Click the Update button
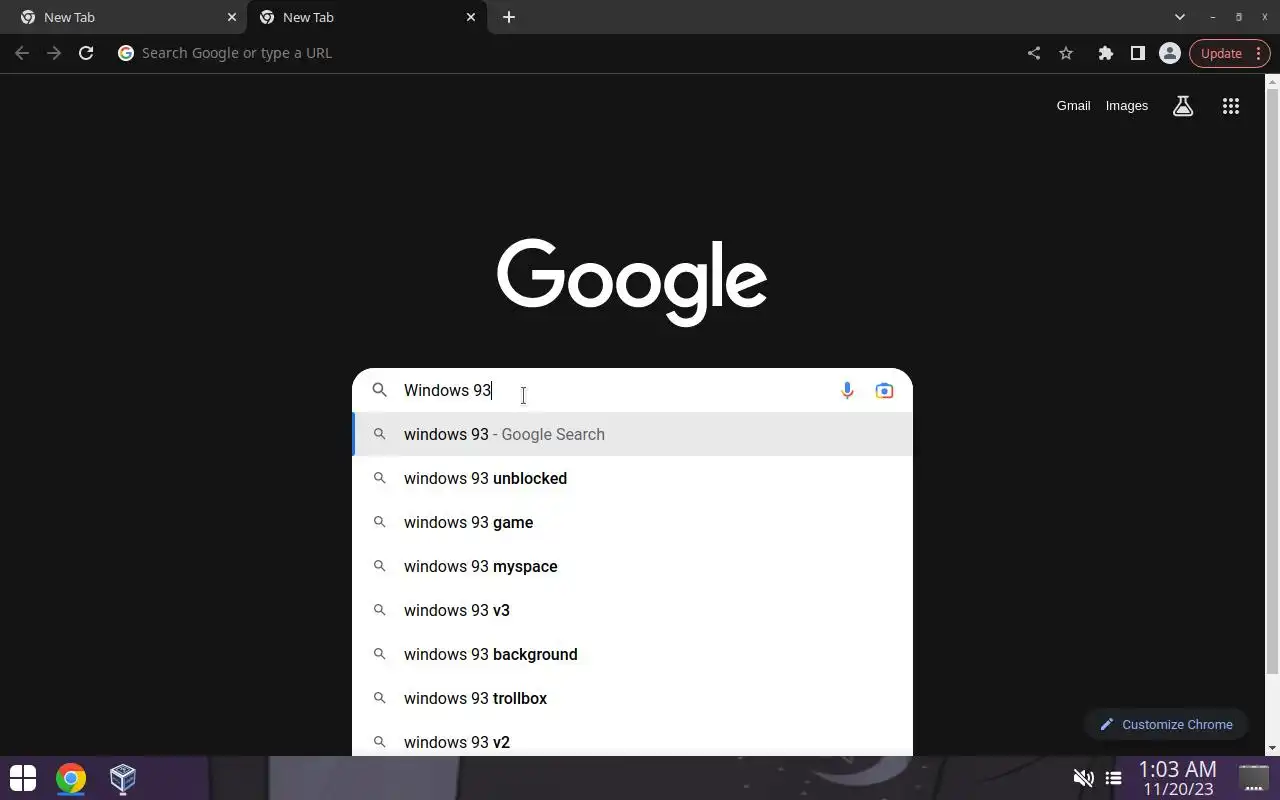Viewport: 1280px width, 800px height. click(1230, 53)
